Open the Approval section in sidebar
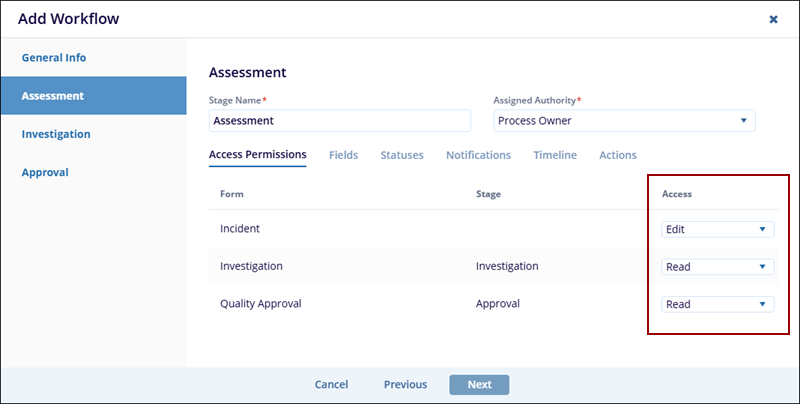This screenshot has height=404, width=800. click(45, 172)
